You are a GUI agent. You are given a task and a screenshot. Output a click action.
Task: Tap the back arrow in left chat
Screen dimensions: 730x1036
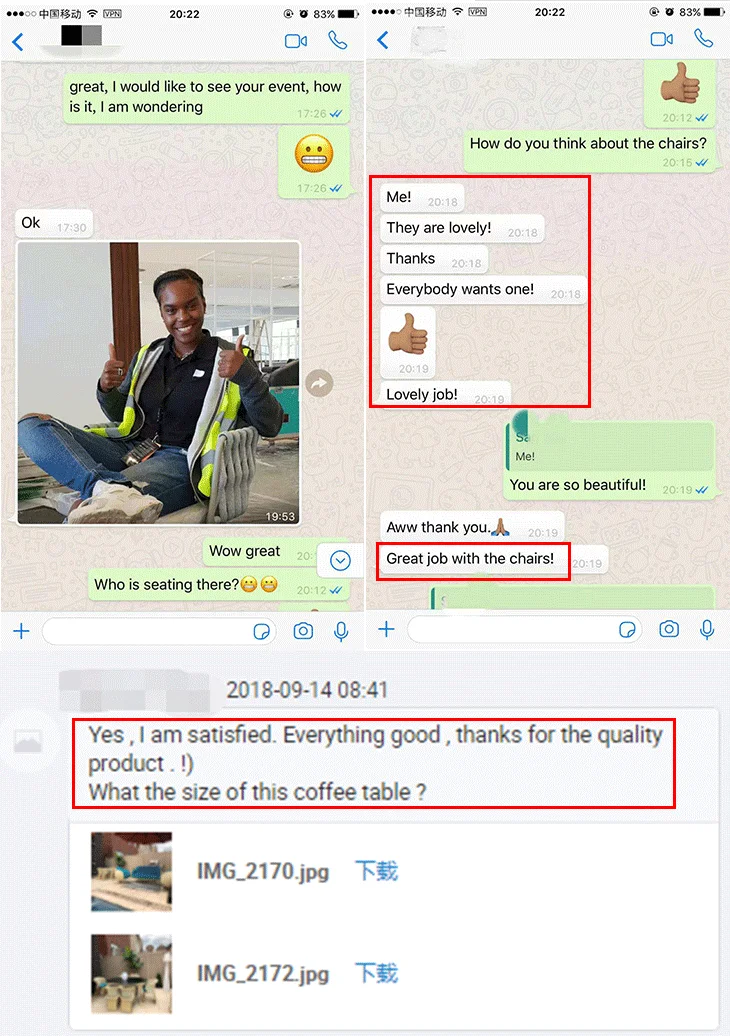pyautogui.click(x=18, y=42)
